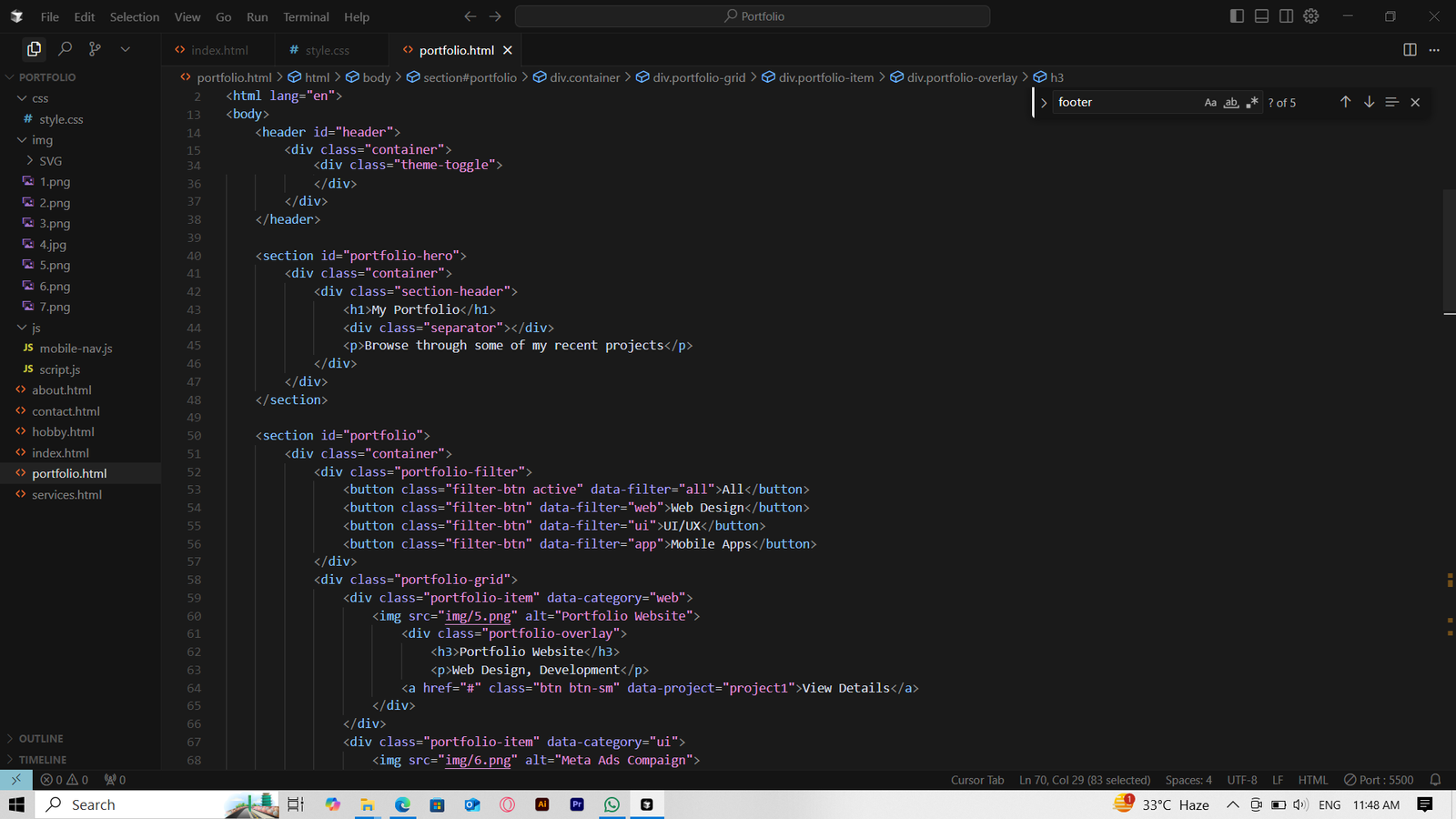The height and width of the screenshot is (819, 1456).
Task: Close the find widget
Action: click(1415, 102)
